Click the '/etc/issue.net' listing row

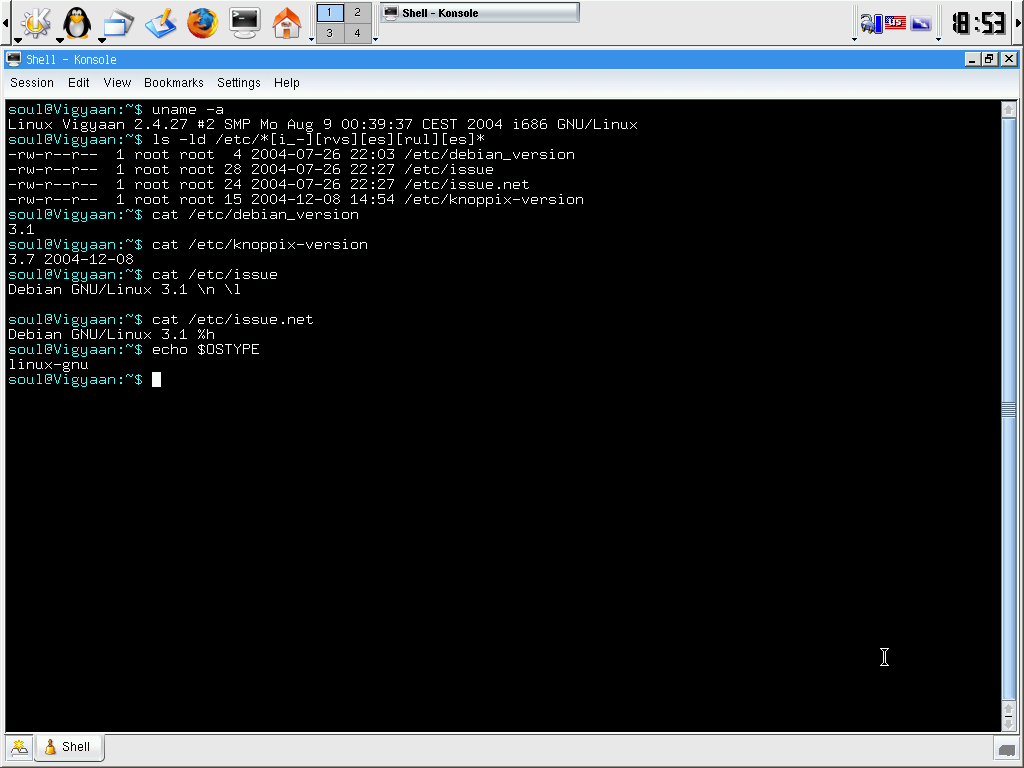pos(268,185)
